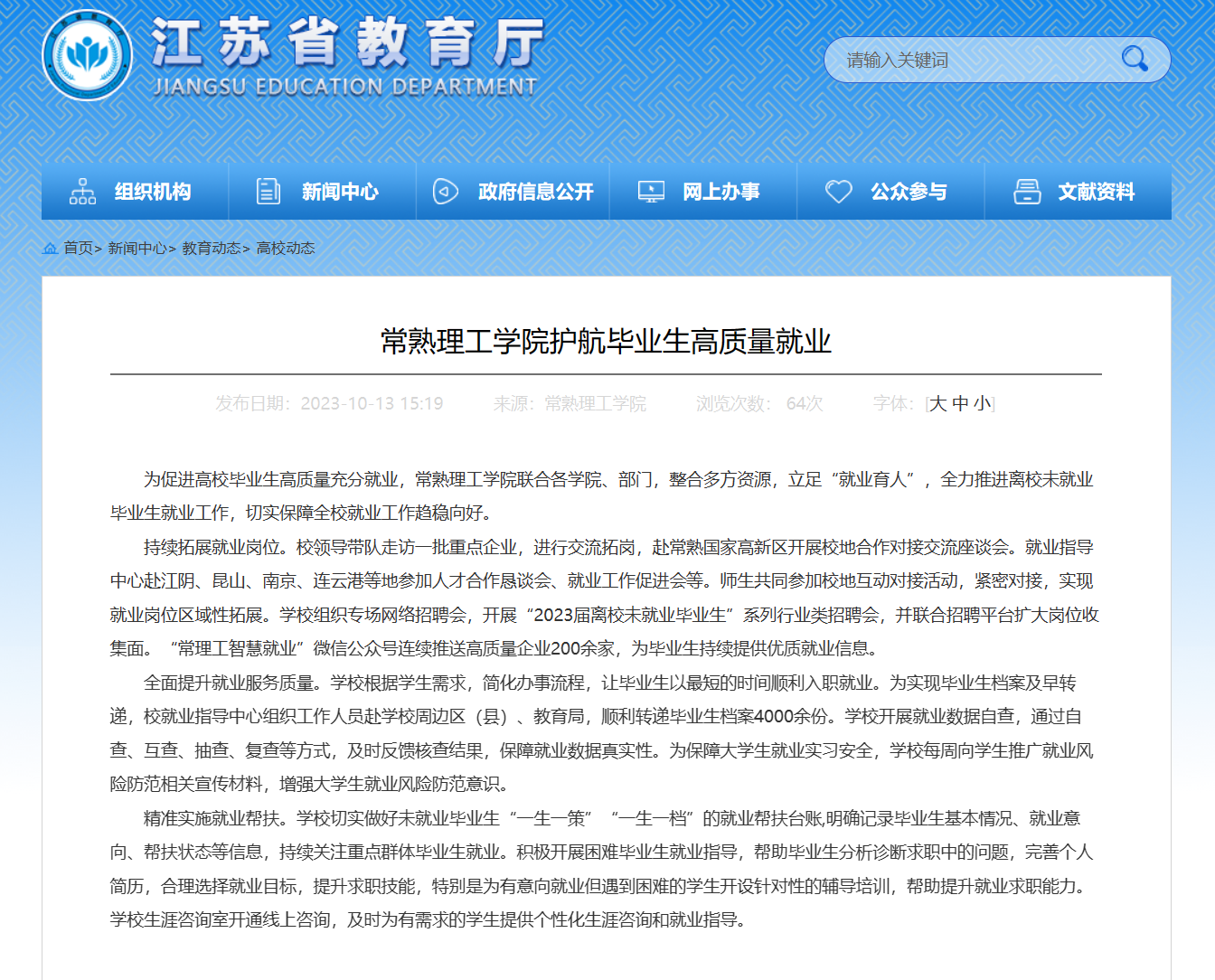The image size is (1215, 980).
Task: Click the paragraph starting 精准实施就业帮扶
Action: coord(602,869)
